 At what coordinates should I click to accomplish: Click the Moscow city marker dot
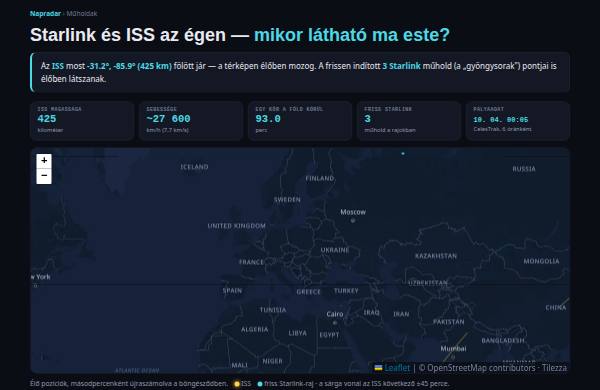click(353, 220)
